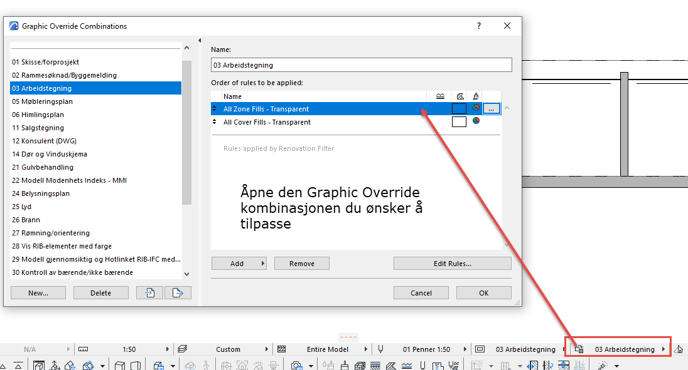The width and height of the screenshot is (688, 370).
Task: Open the Custom layer combination popup
Action: 266,349
